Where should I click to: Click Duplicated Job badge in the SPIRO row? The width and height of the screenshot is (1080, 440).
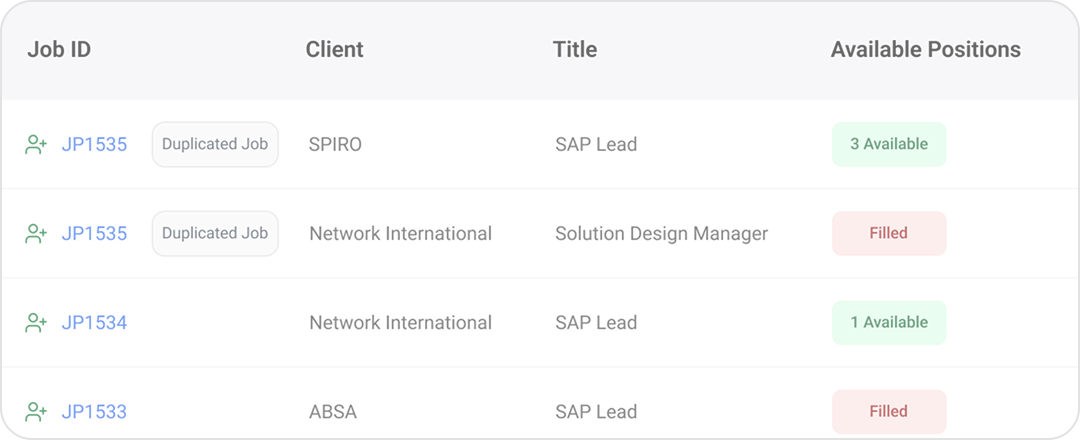click(x=215, y=144)
